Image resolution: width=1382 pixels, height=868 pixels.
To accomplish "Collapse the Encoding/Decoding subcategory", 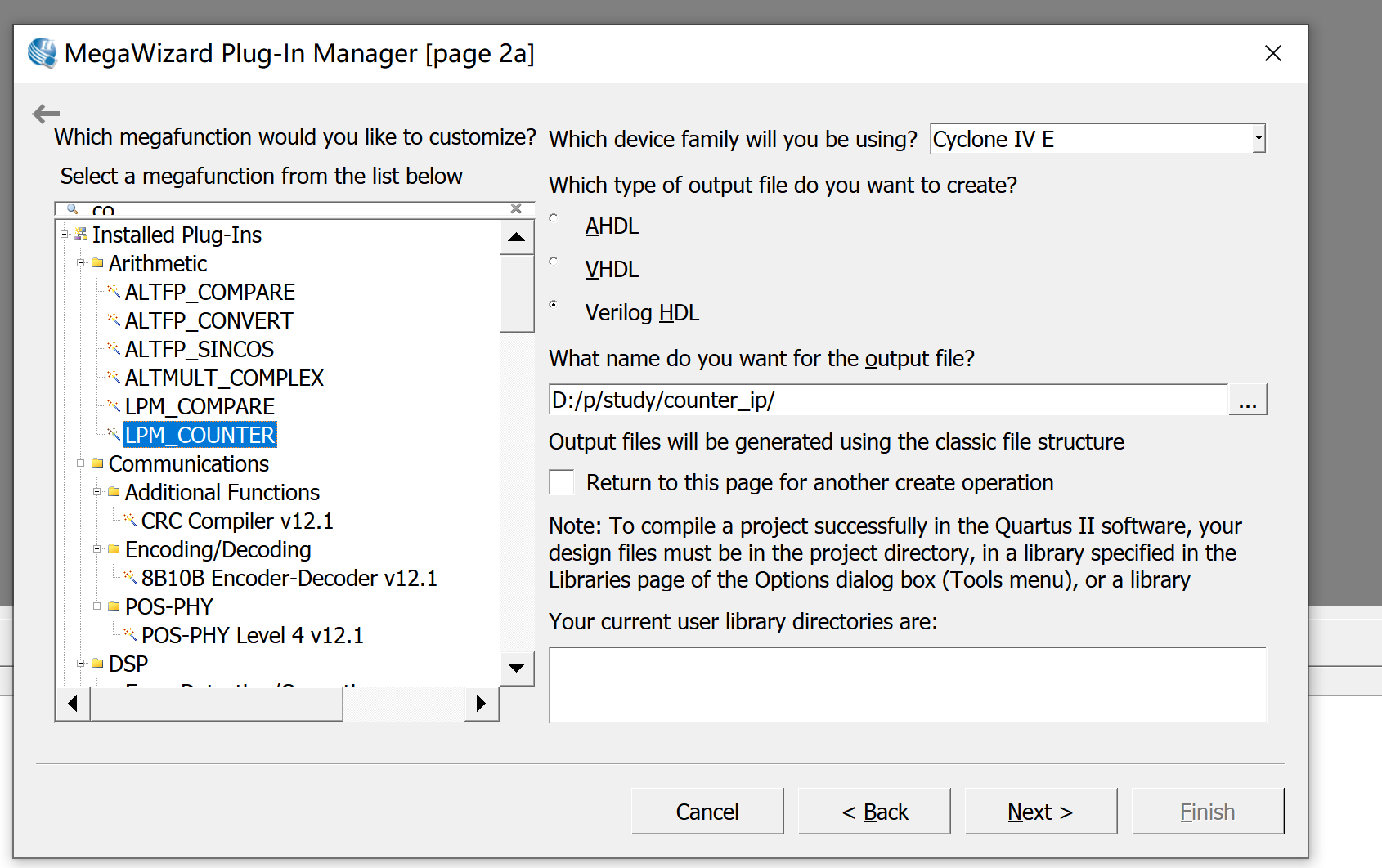I will click(x=97, y=549).
